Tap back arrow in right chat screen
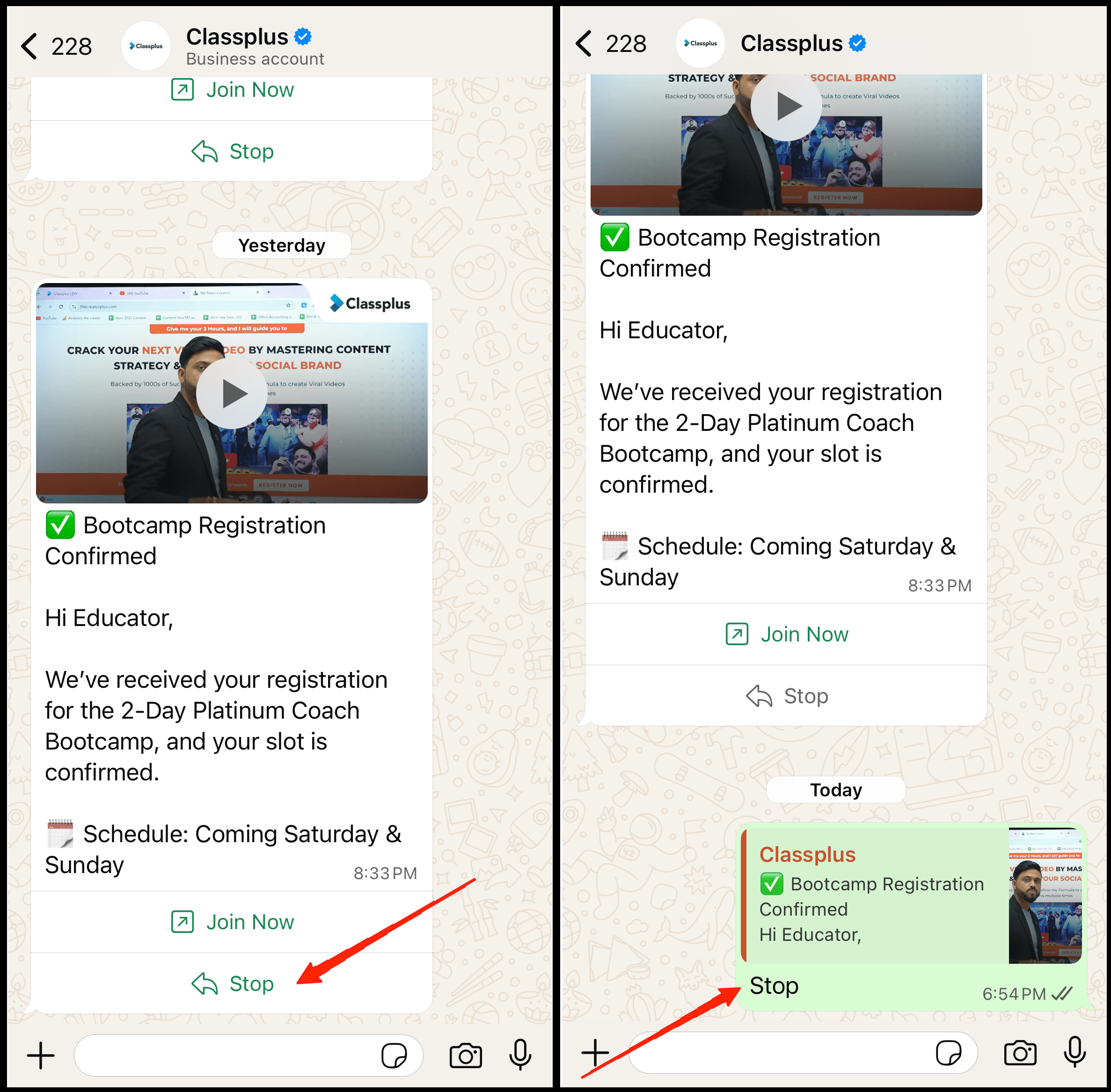1111x1092 pixels. (x=583, y=44)
